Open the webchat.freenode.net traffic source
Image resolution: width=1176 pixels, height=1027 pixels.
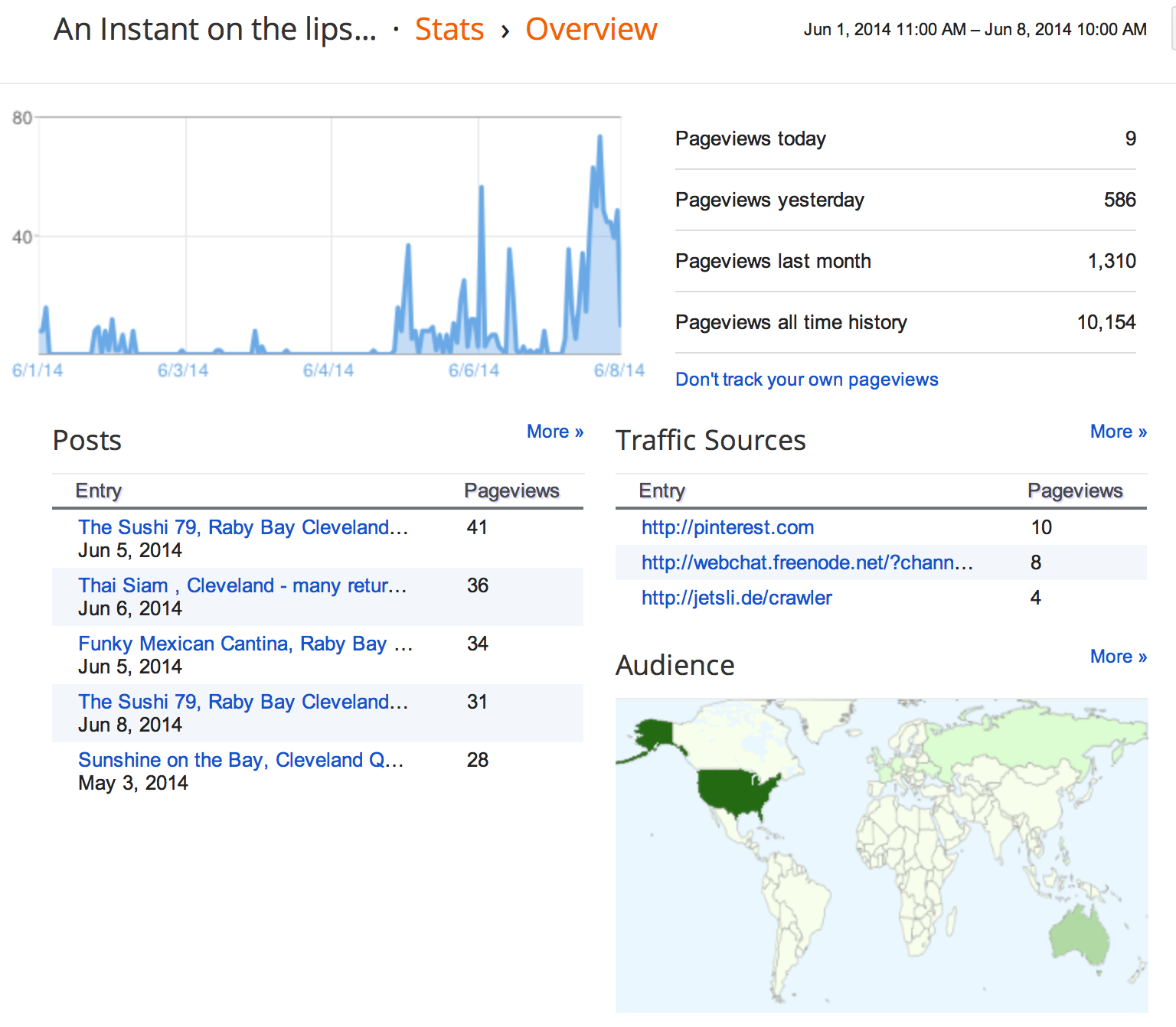tap(806, 562)
